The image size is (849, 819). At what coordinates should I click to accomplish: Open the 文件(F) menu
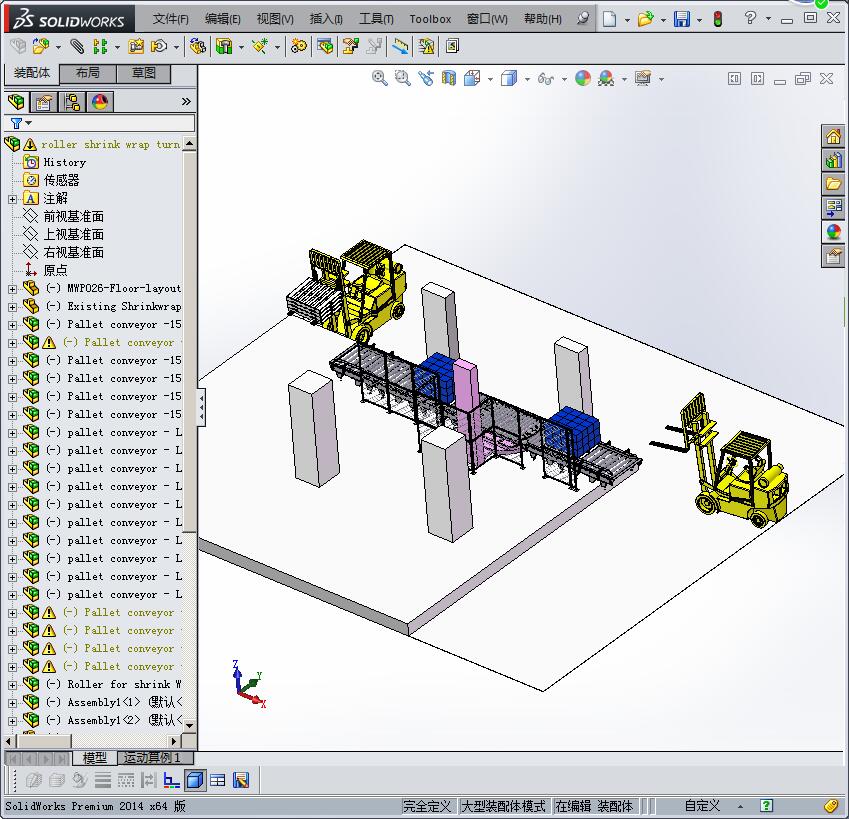[x=171, y=19]
